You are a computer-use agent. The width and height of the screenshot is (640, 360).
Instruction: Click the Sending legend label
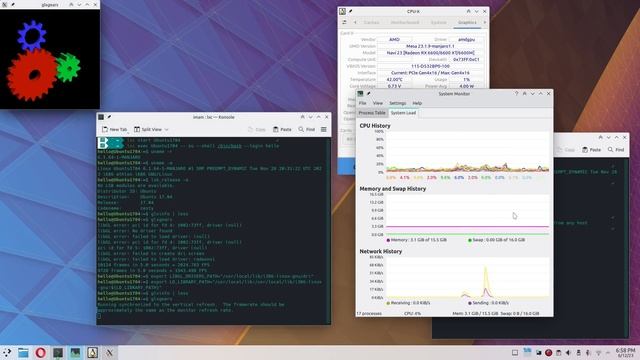[x=488, y=303]
